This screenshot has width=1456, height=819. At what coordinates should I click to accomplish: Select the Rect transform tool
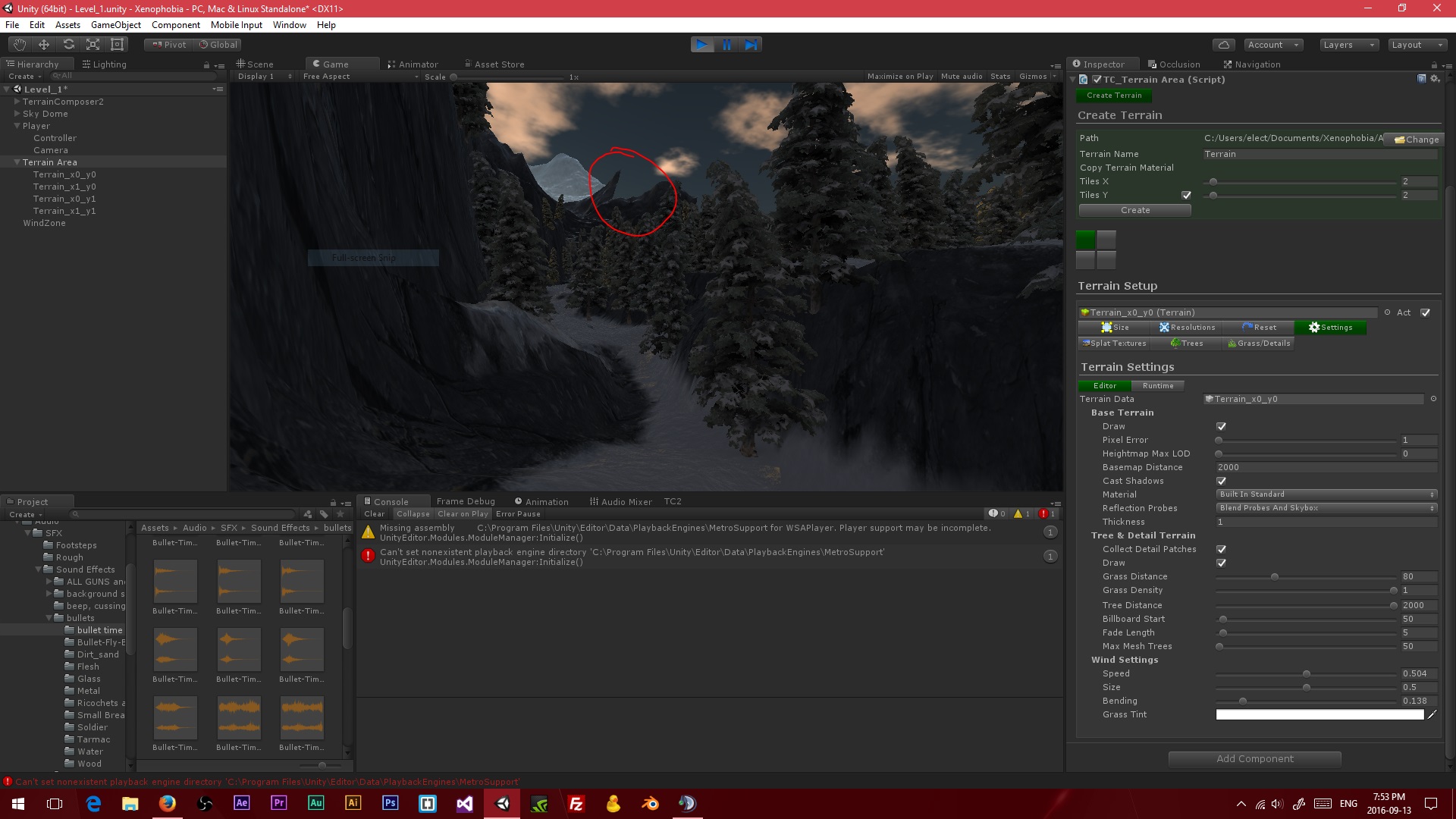coord(117,45)
